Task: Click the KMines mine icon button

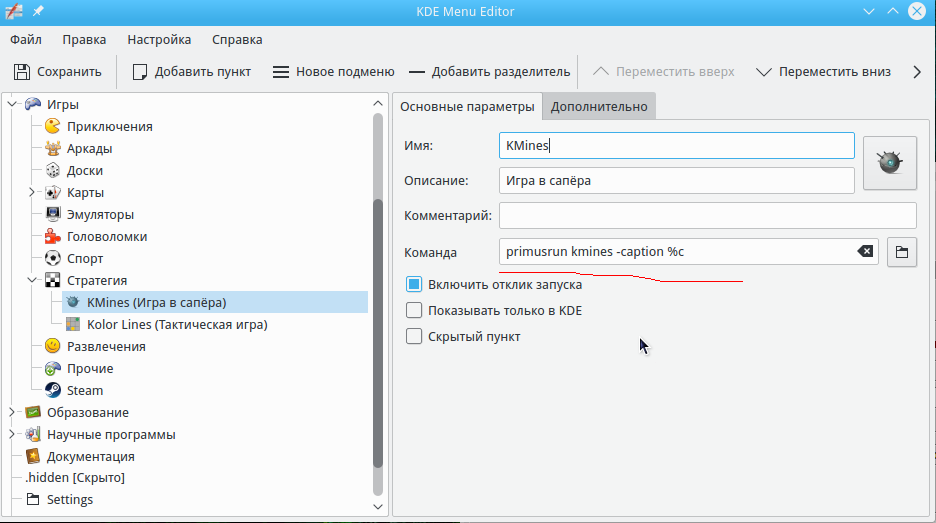Action: [890, 162]
